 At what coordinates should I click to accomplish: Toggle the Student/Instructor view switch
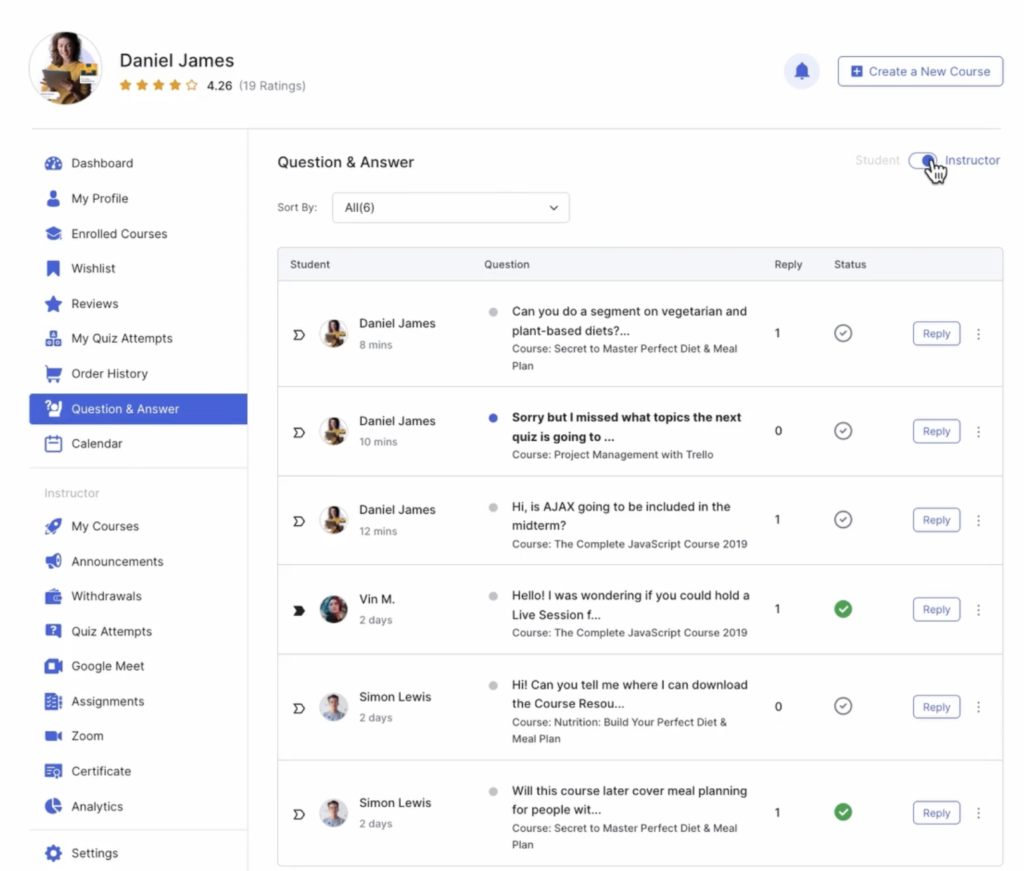click(922, 161)
